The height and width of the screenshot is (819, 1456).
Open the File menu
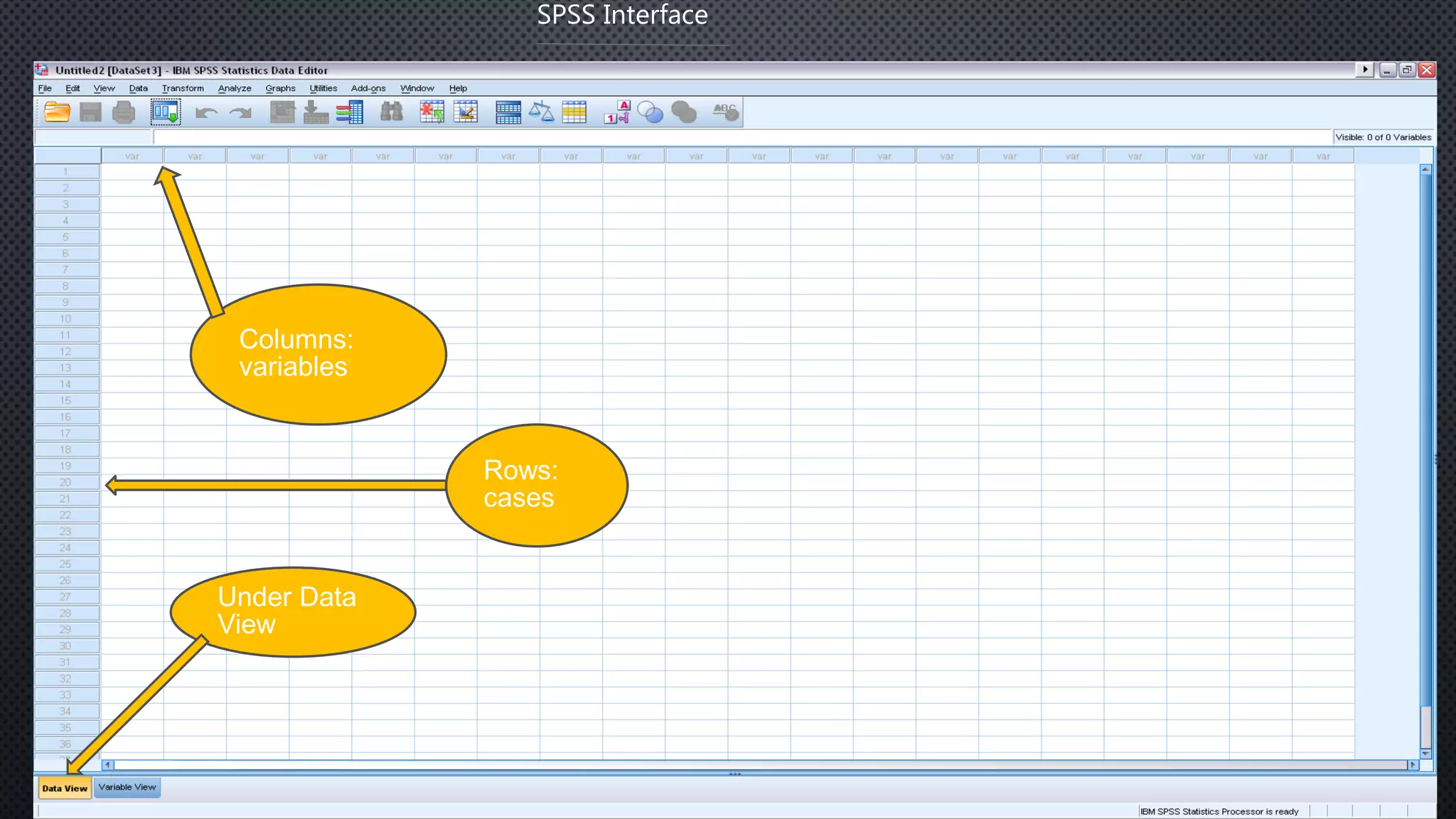(45, 88)
